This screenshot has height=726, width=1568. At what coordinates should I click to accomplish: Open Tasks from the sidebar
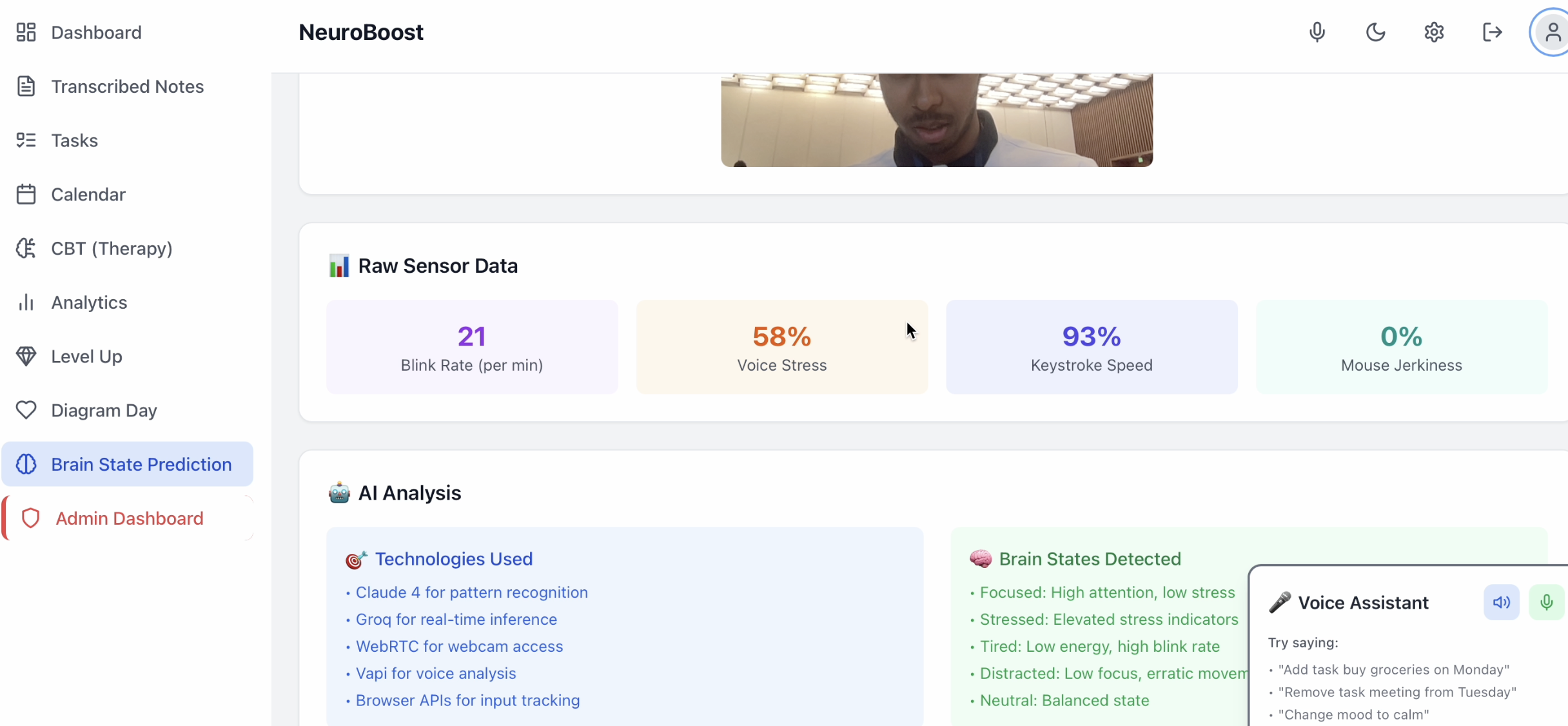tap(74, 141)
